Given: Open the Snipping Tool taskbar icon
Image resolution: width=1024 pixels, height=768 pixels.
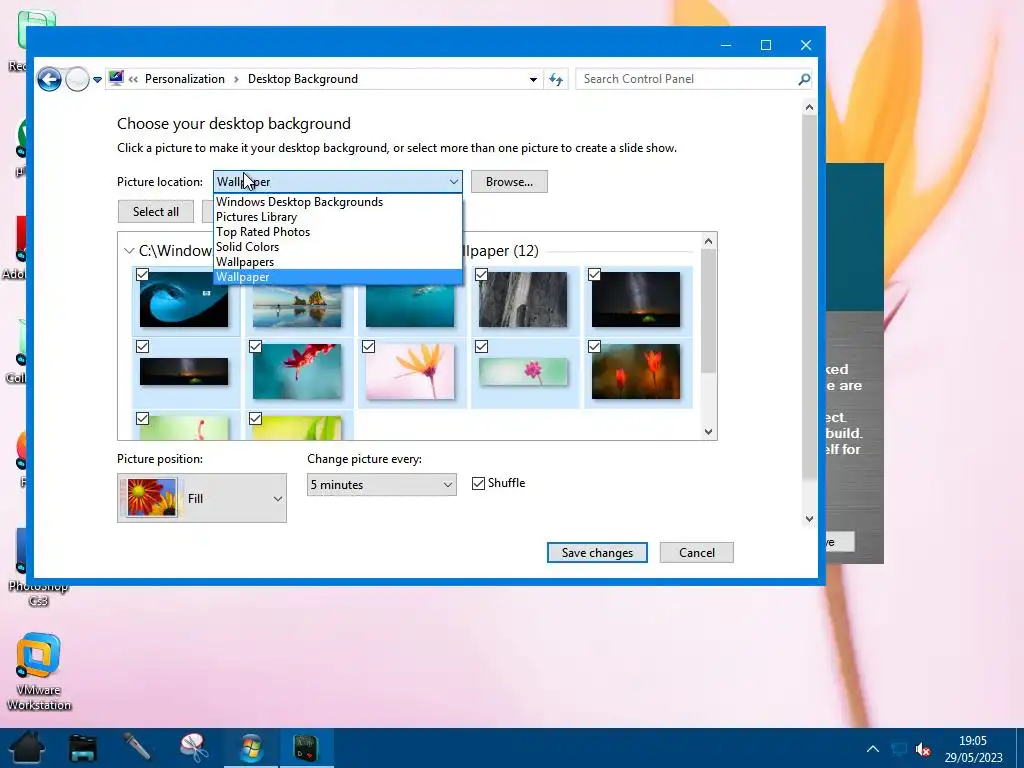Looking at the screenshot, I should (x=194, y=748).
